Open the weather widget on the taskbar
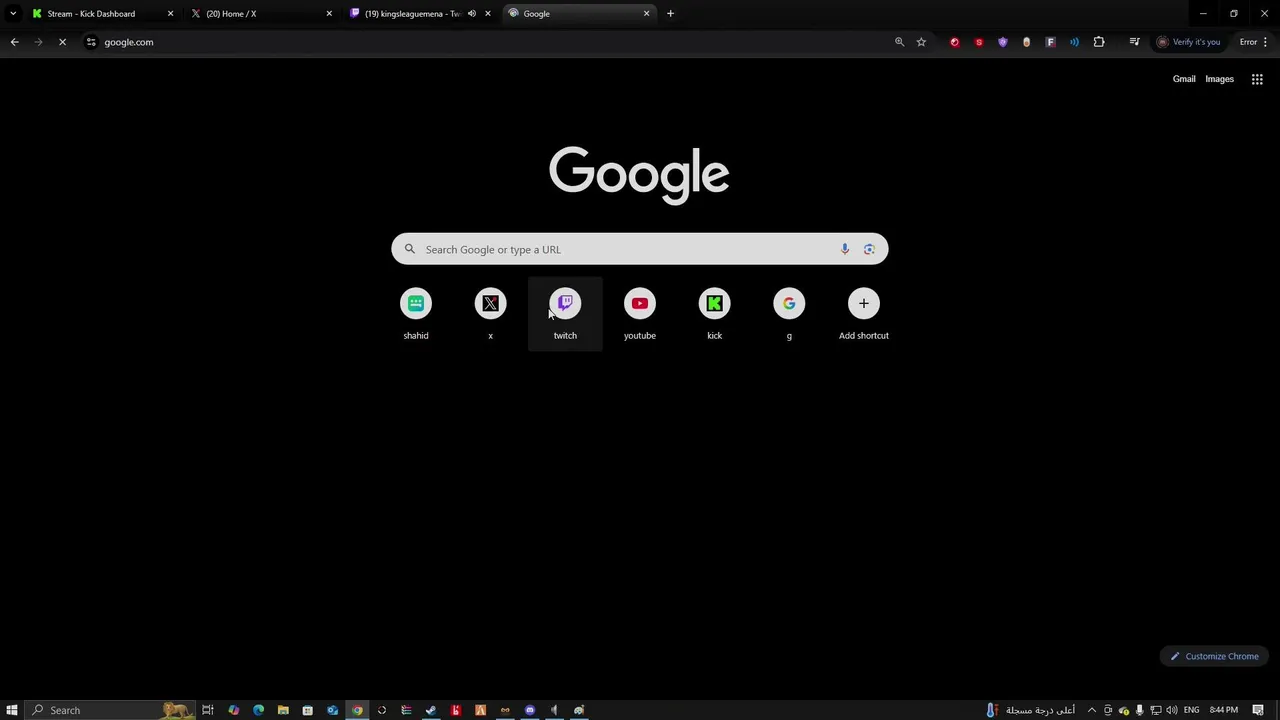This screenshot has height=720, width=1280. pos(1030,710)
